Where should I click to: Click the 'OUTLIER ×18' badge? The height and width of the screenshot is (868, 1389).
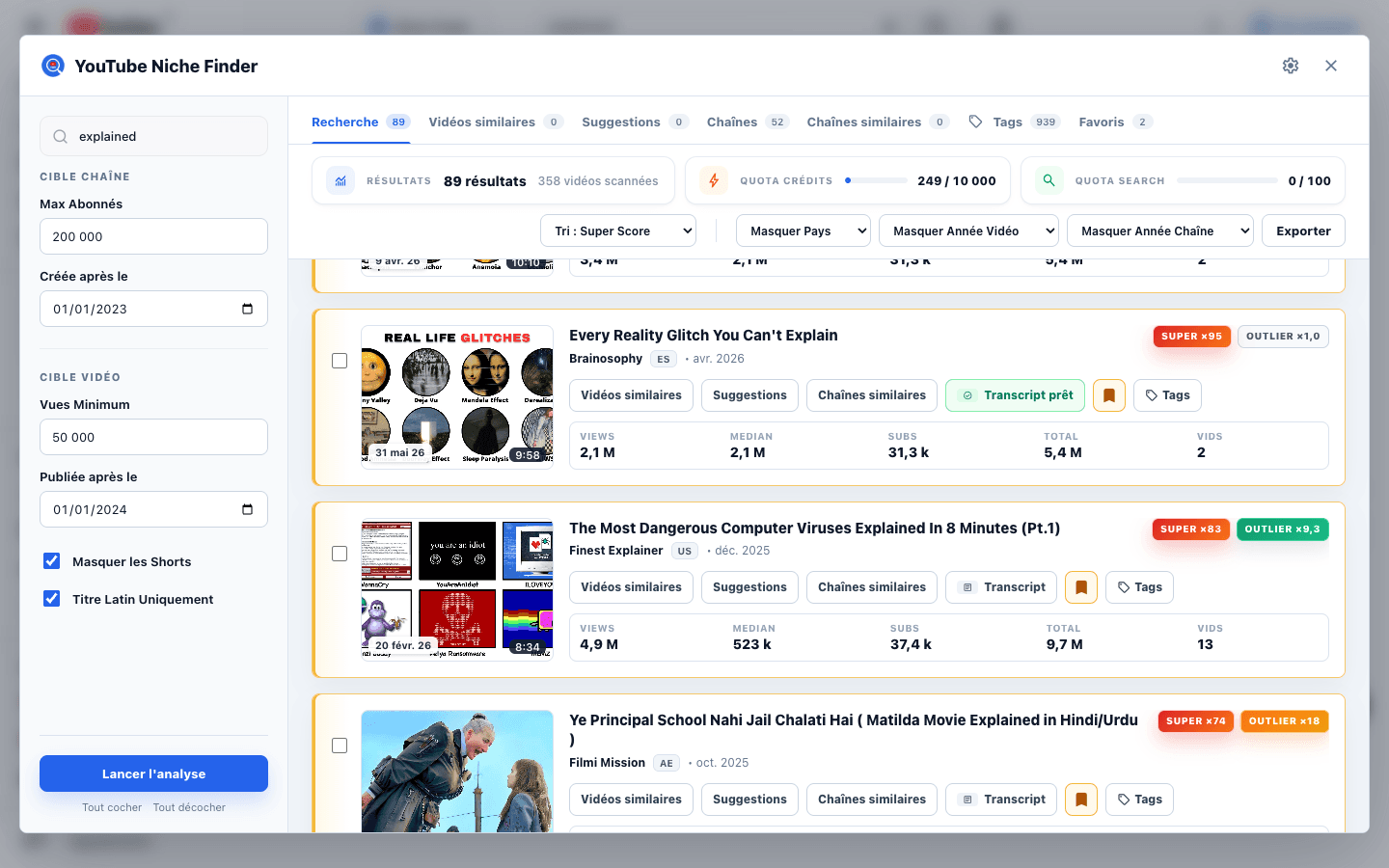[x=1284, y=721]
